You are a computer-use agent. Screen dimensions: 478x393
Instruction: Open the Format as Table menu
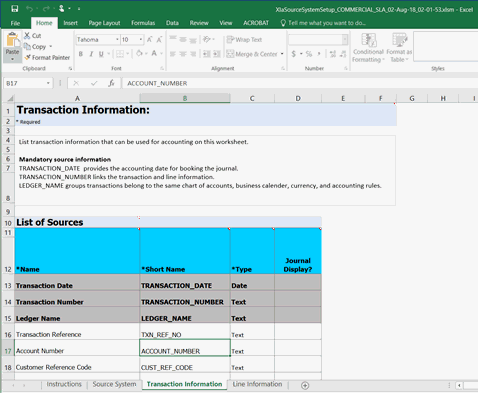[x=399, y=48]
